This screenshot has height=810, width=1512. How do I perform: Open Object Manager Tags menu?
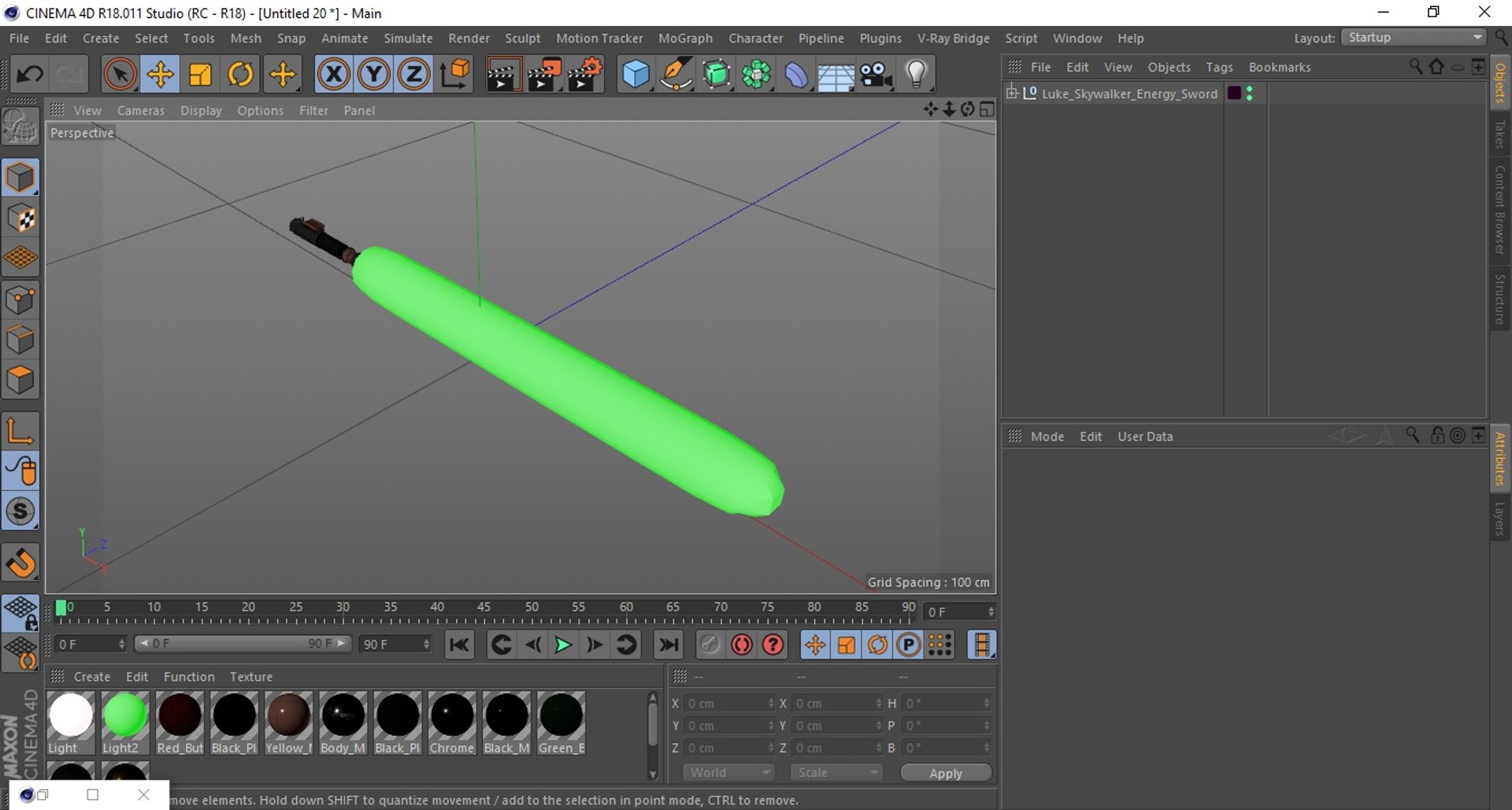tap(1219, 67)
